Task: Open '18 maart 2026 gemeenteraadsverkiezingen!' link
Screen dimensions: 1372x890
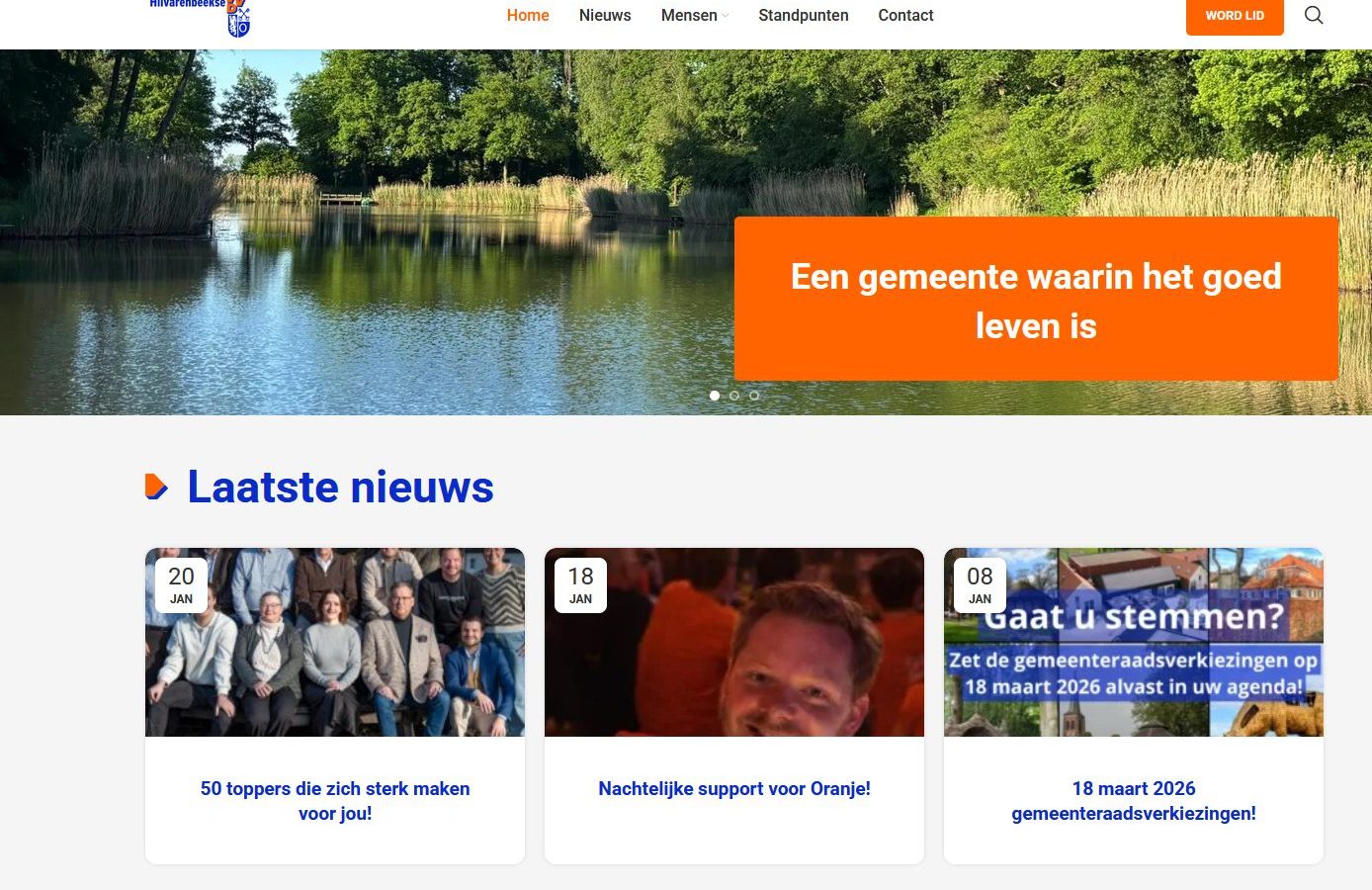Action: coord(1134,801)
